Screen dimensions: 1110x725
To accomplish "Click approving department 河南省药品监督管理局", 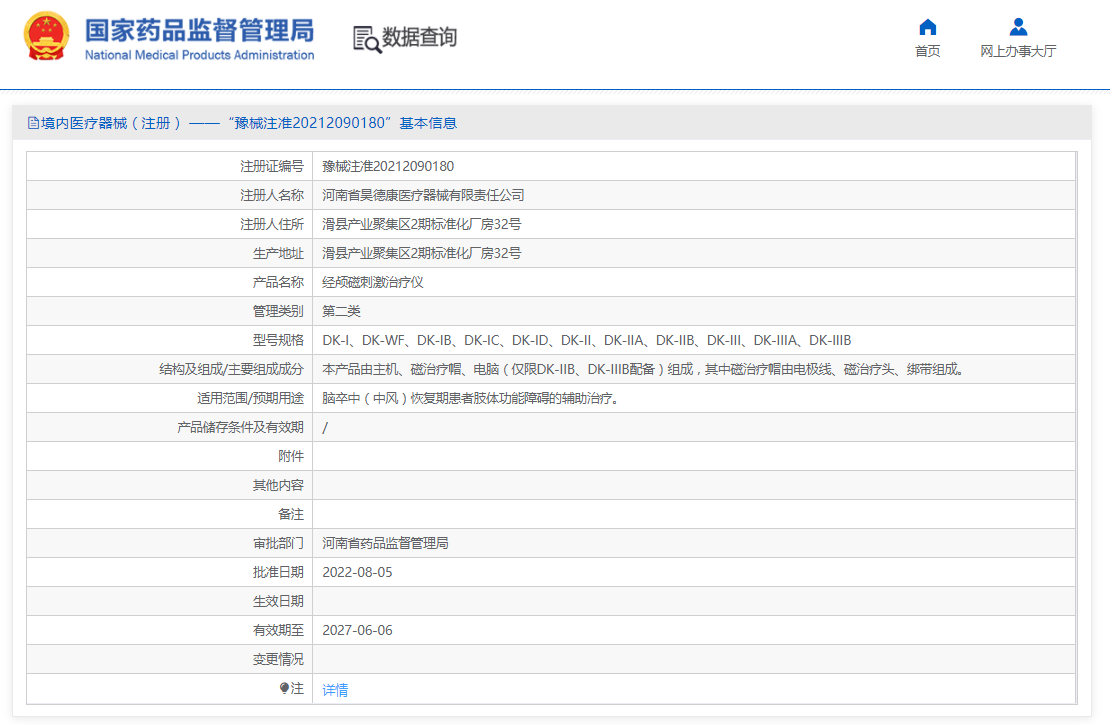I will pyautogui.click(x=385, y=543).
